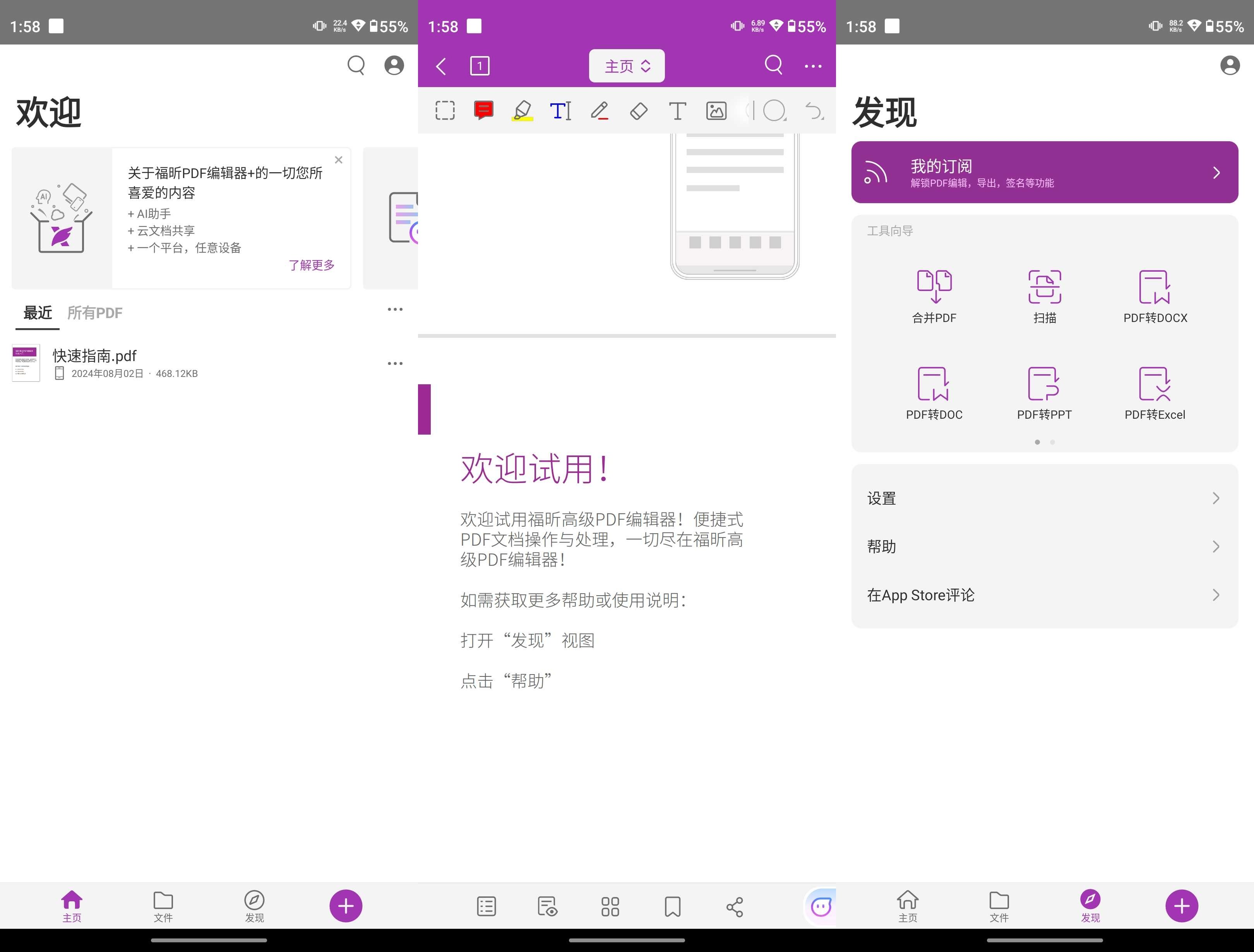This screenshot has width=1254, height=952.
Task: Select the highlighter tool in the toolbar
Action: [522, 111]
